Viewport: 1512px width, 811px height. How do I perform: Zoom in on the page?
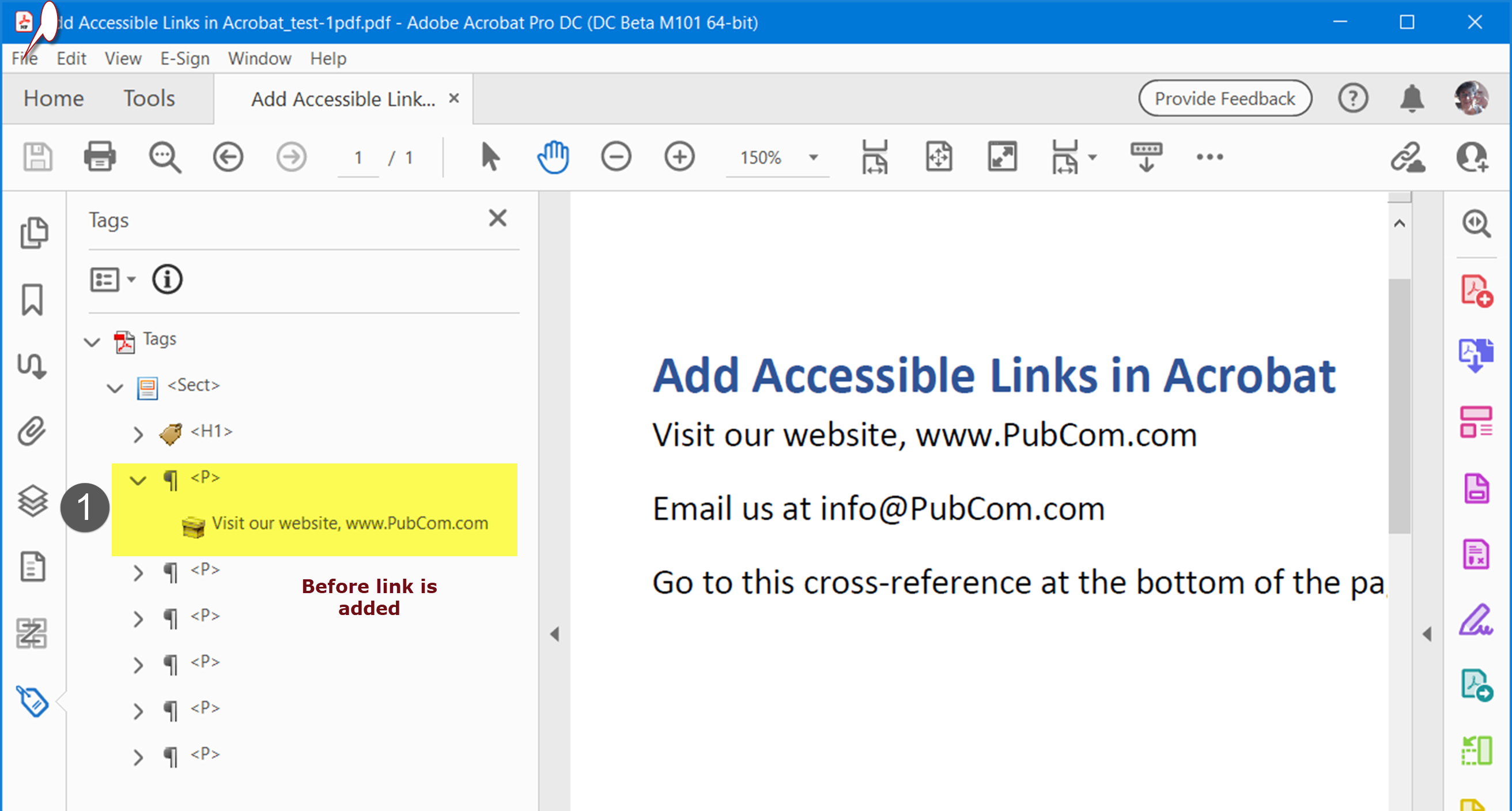click(680, 157)
